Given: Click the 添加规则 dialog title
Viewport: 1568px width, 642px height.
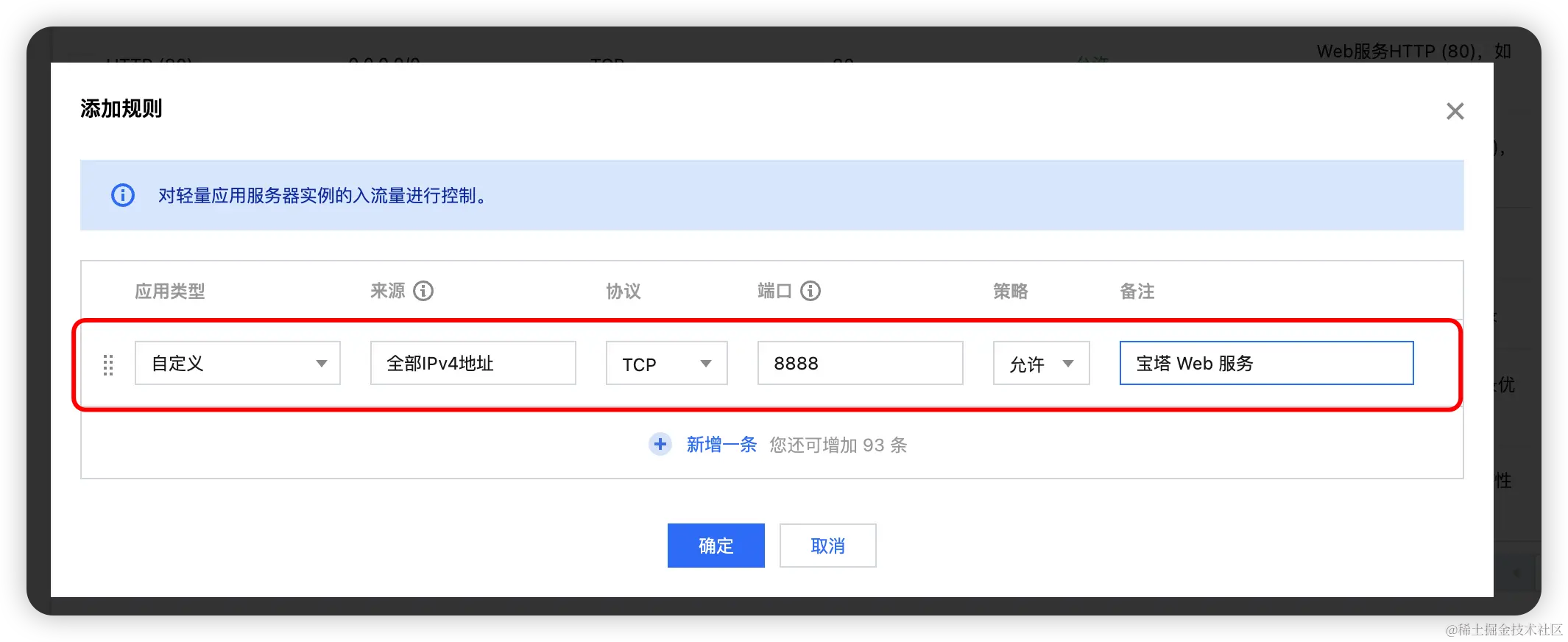Looking at the screenshot, I should [x=121, y=109].
